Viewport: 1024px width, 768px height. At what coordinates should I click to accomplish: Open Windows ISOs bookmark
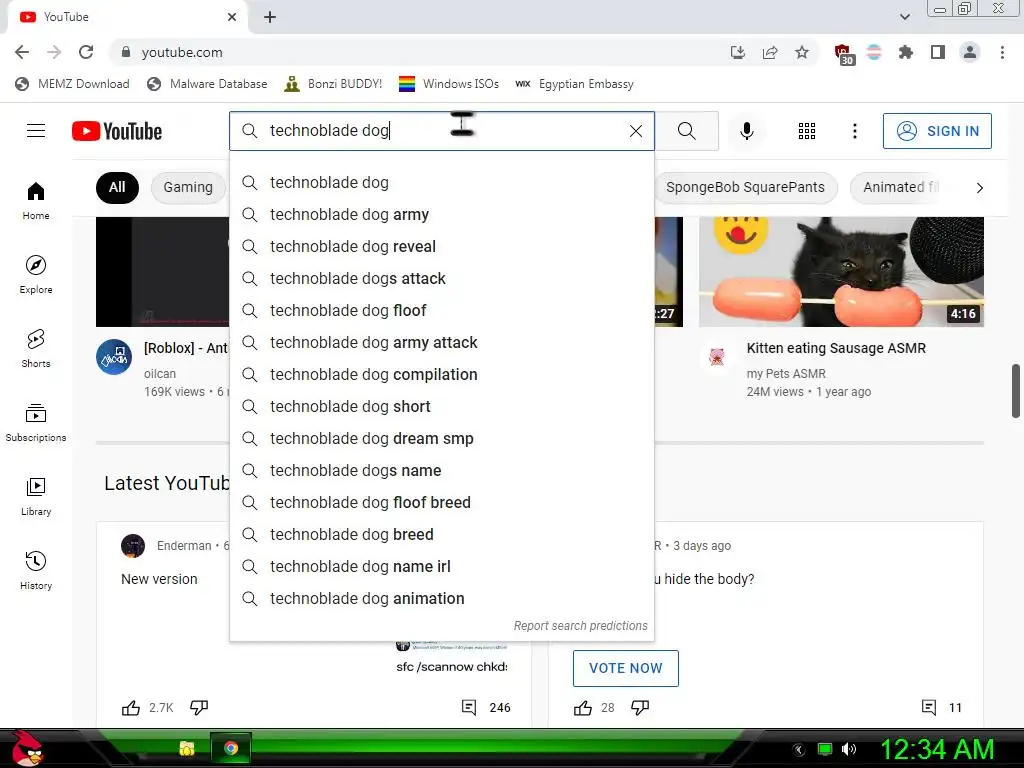point(449,84)
